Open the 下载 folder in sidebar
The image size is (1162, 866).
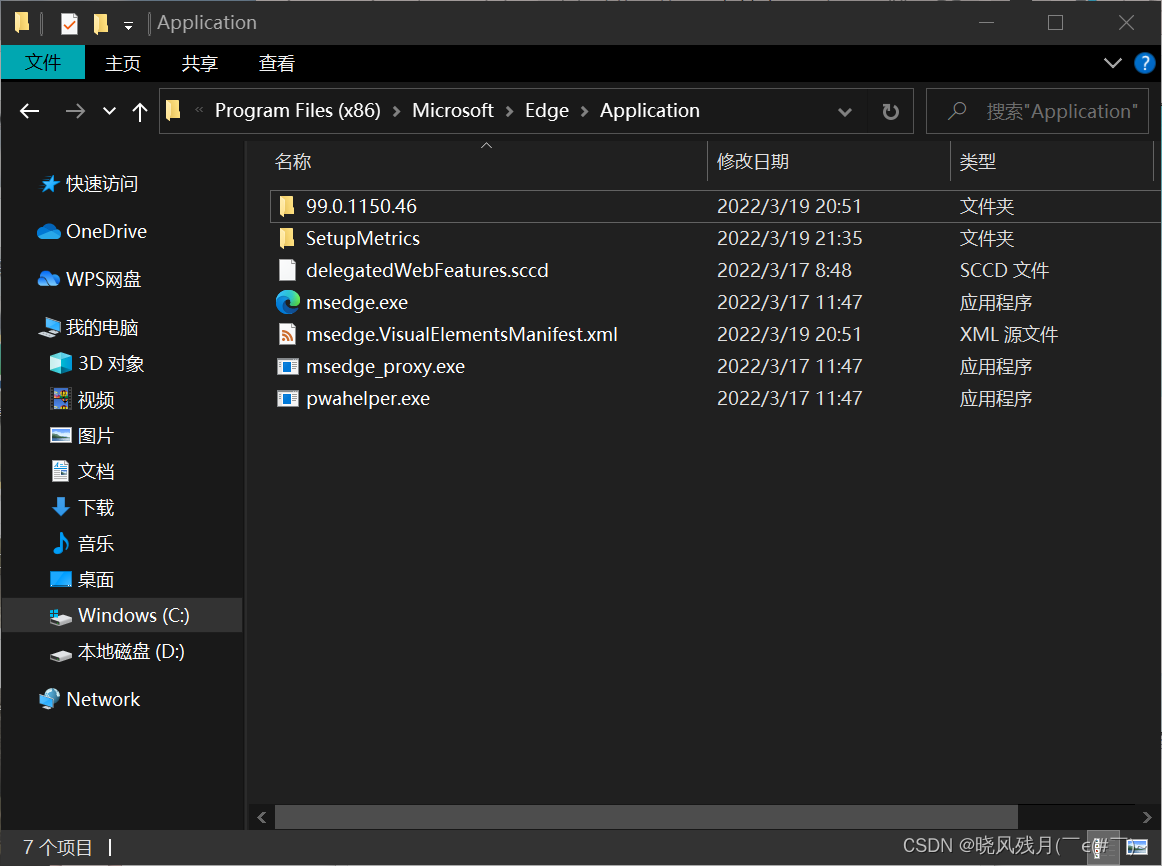96,507
